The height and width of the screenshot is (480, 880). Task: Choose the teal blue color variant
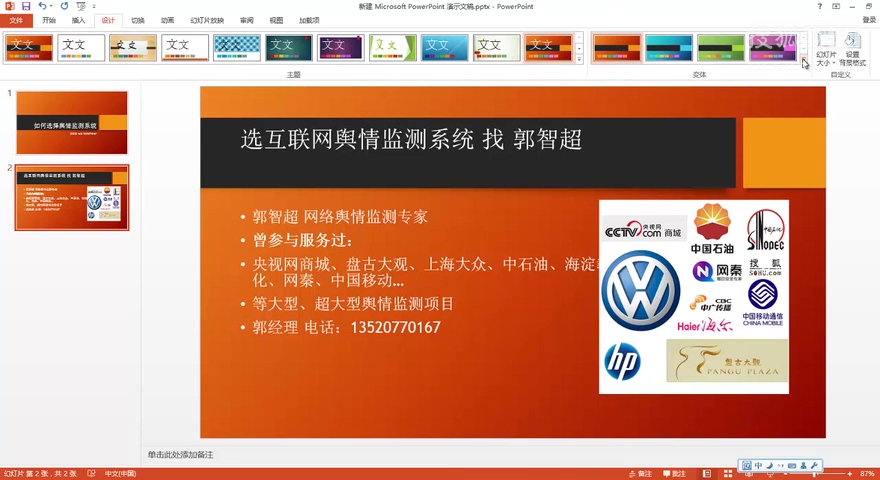click(x=668, y=48)
